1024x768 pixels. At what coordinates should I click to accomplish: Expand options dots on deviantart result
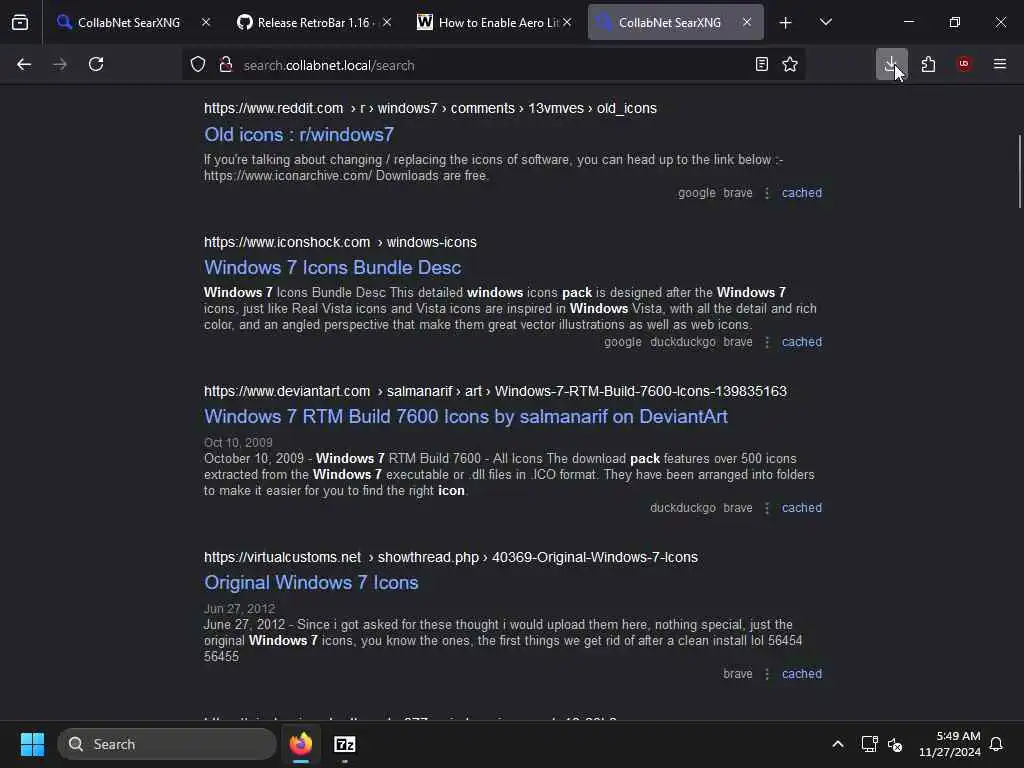767,508
